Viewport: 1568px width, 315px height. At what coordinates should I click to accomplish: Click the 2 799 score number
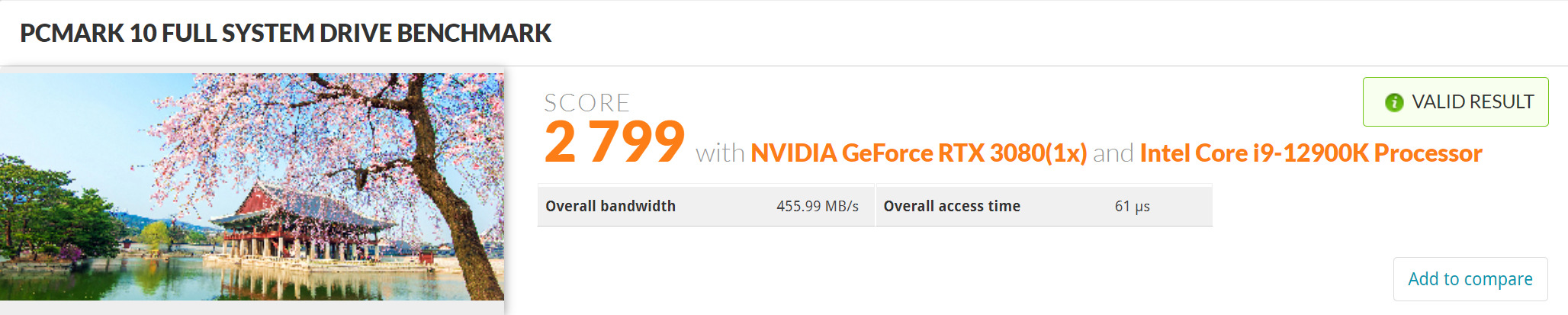click(x=614, y=143)
